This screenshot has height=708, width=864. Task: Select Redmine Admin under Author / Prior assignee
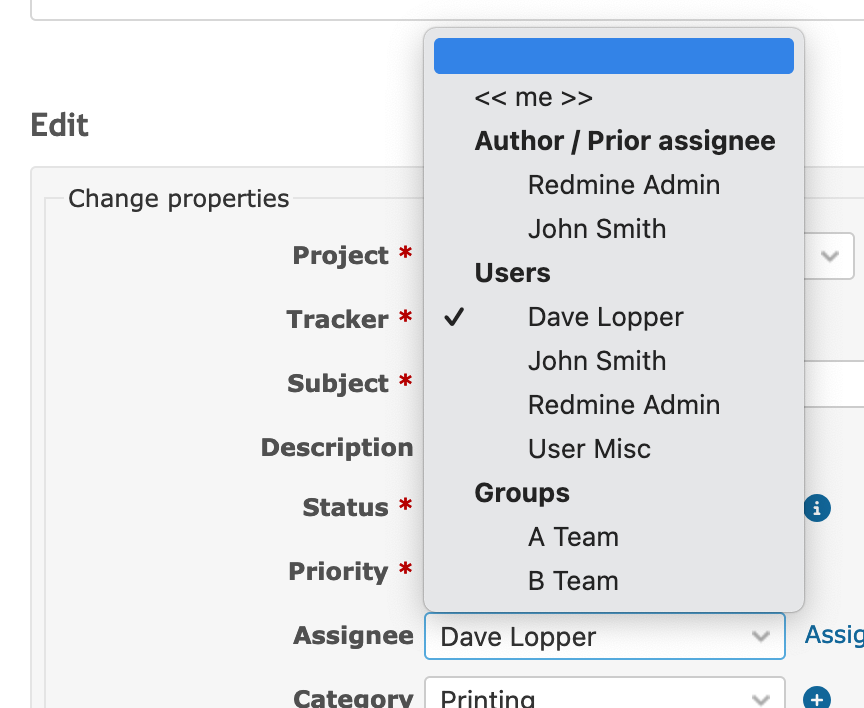click(623, 185)
